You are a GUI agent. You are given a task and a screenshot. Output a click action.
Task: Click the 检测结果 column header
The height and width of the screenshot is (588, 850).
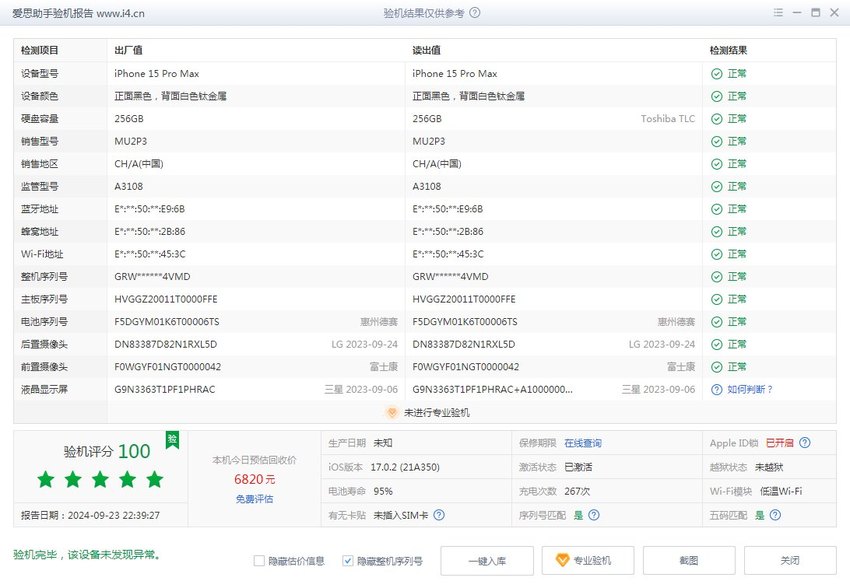(729, 50)
